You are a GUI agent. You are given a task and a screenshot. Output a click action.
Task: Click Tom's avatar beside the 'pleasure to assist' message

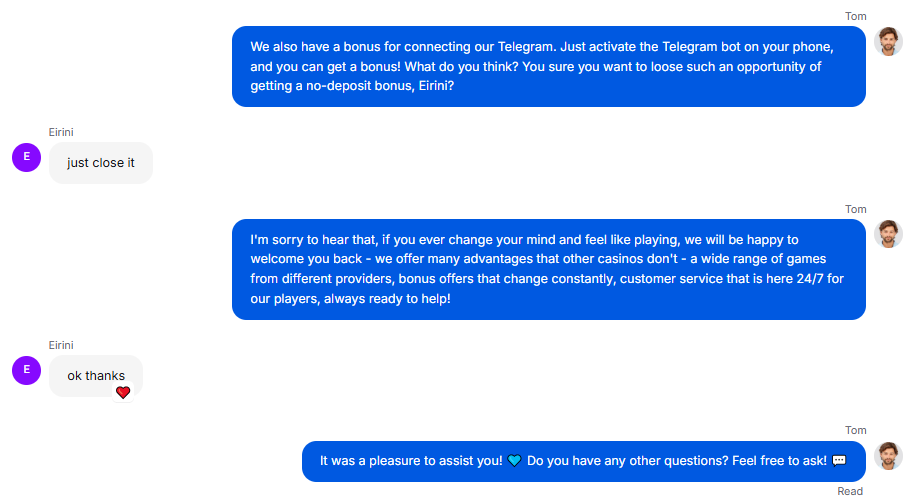pos(888,456)
